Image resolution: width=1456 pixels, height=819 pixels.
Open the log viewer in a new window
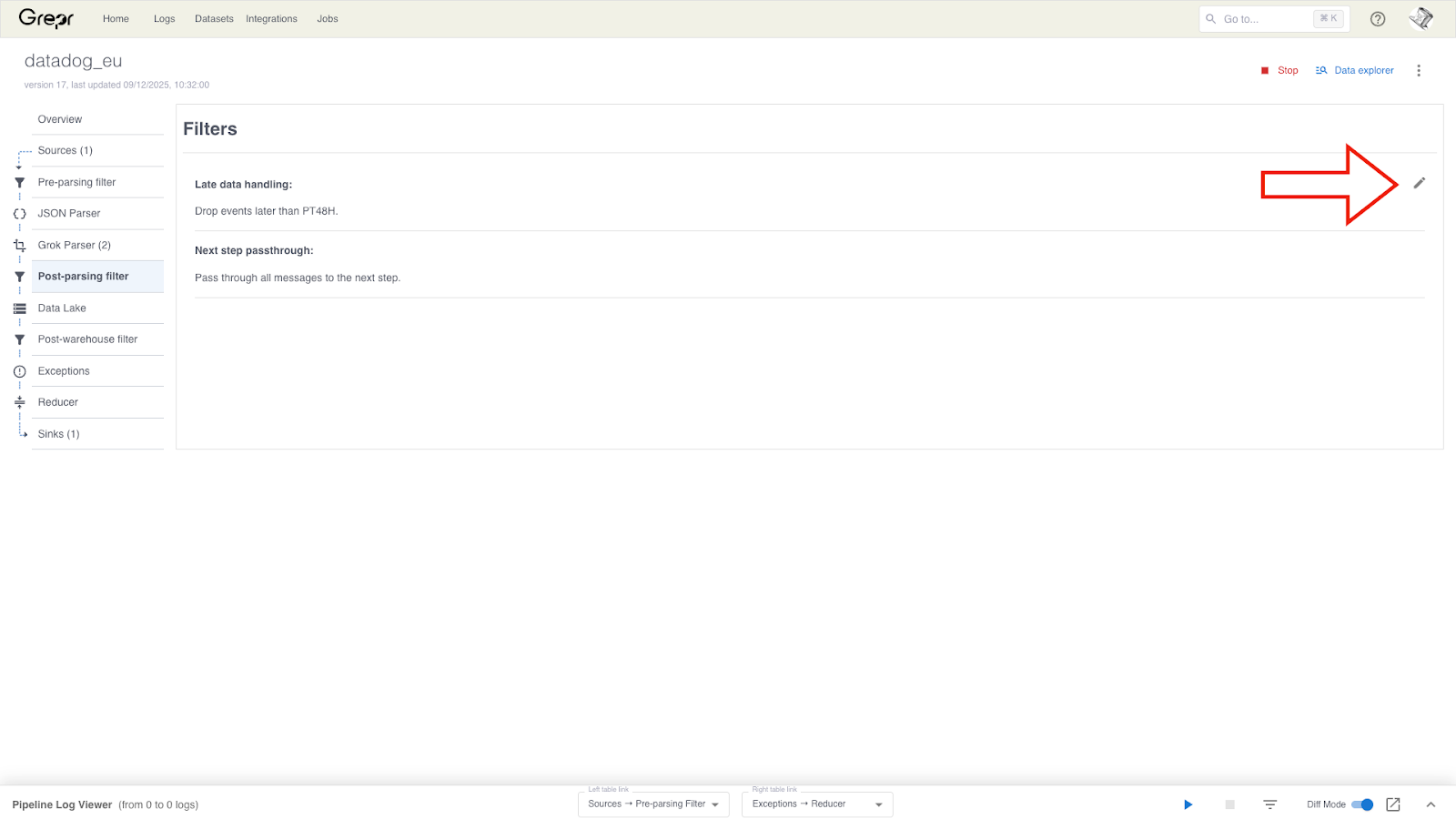coord(1392,804)
